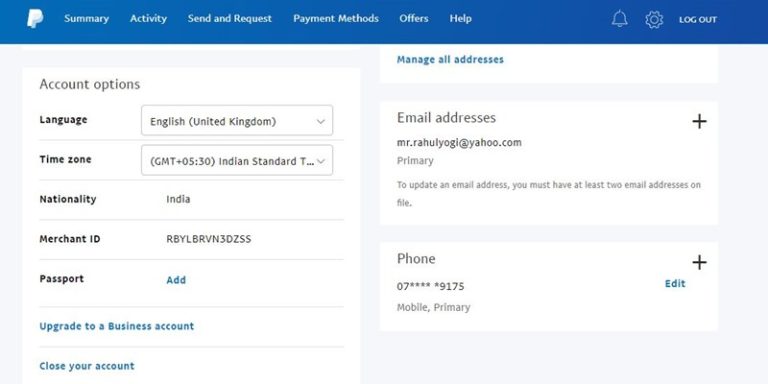Open the Summary tab
Viewport: 768px width, 384px height.
pos(86,19)
